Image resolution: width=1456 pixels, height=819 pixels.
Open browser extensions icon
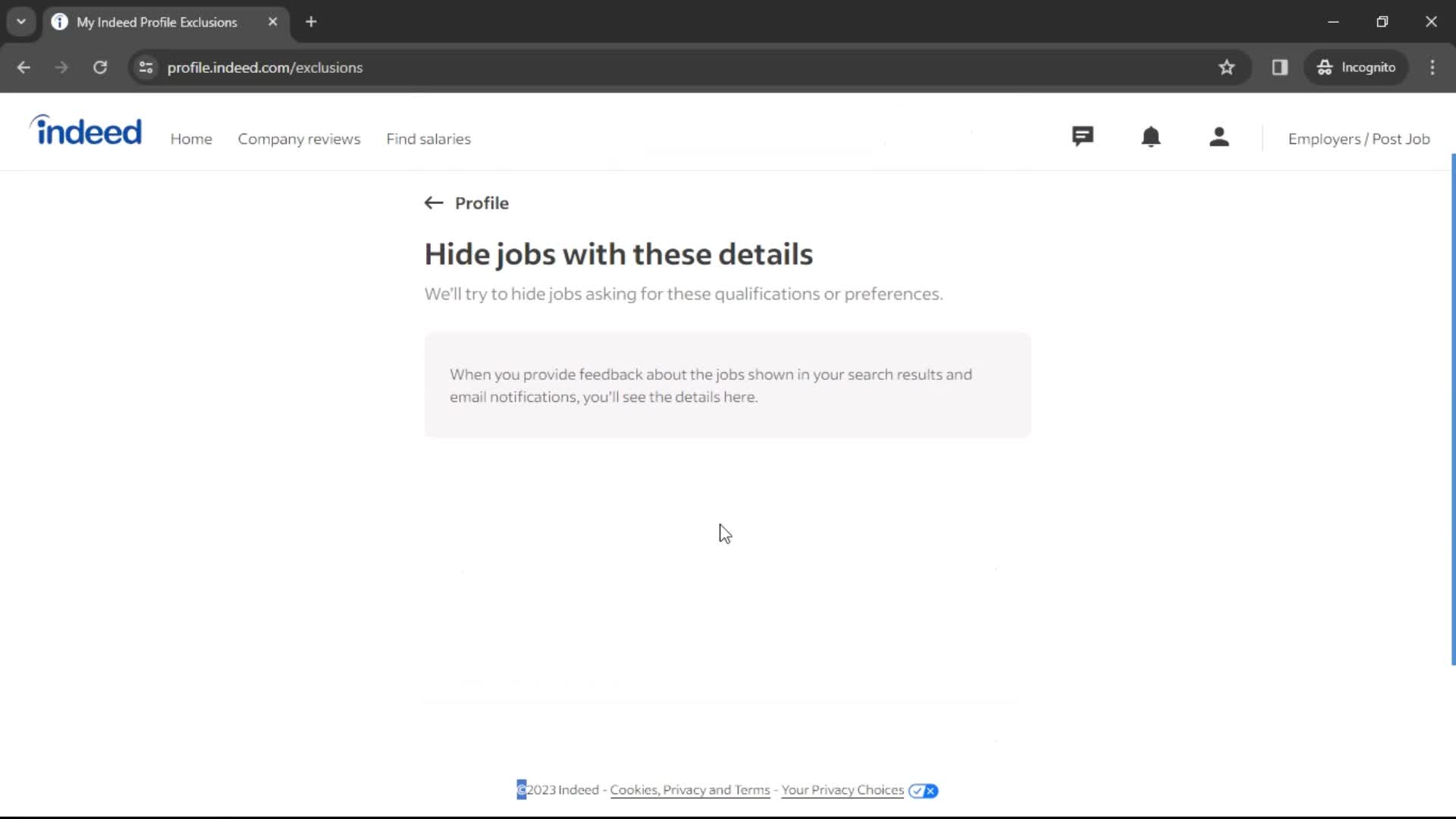[1281, 67]
